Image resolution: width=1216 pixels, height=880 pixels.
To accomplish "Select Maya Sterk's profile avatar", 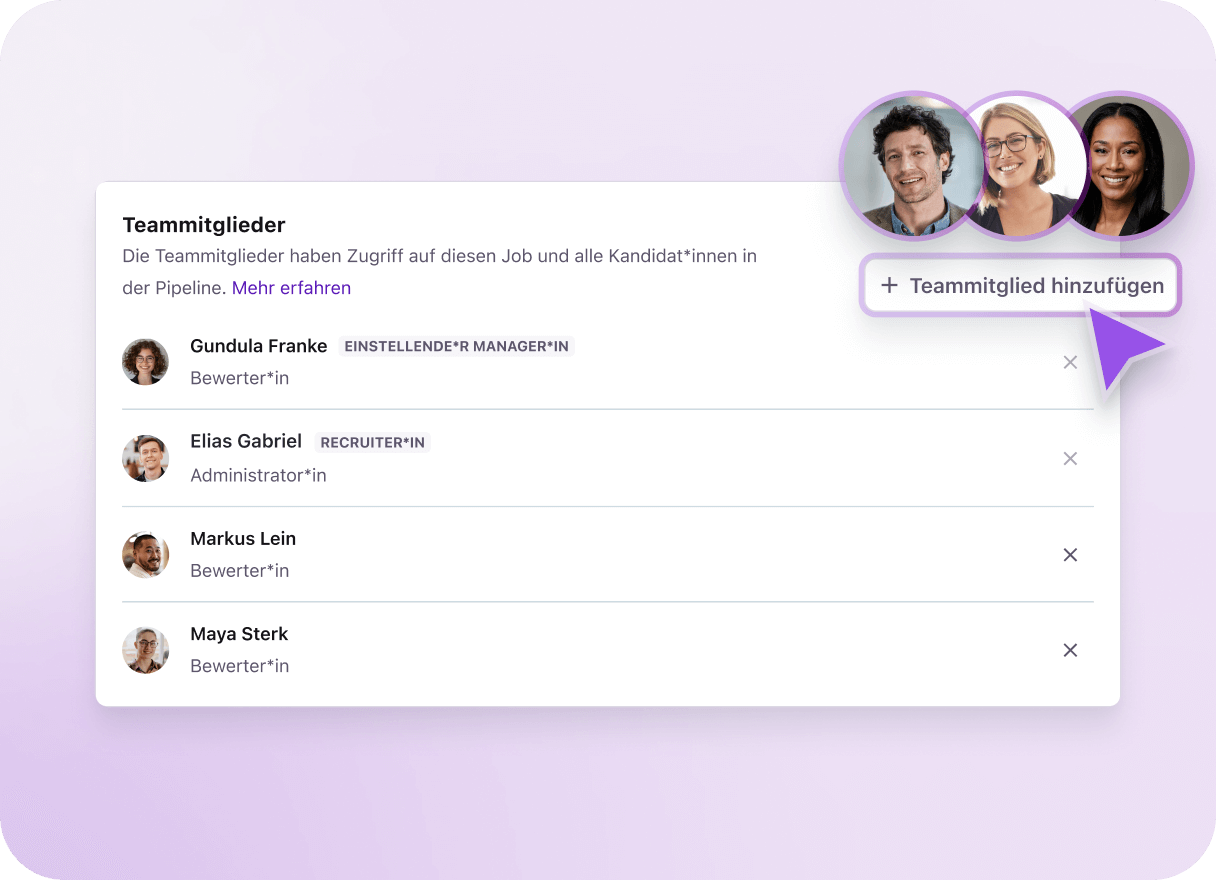I will pyautogui.click(x=145, y=650).
